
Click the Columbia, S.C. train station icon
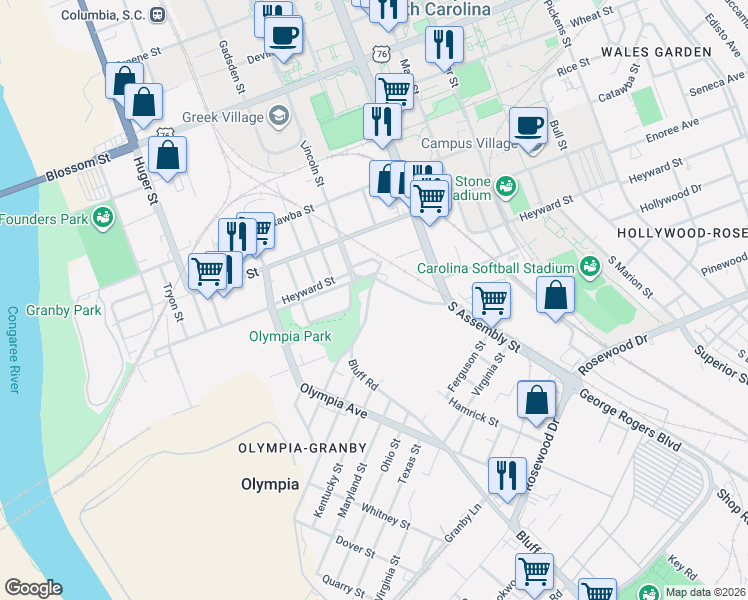pyautogui.click(x=157, y=15)
